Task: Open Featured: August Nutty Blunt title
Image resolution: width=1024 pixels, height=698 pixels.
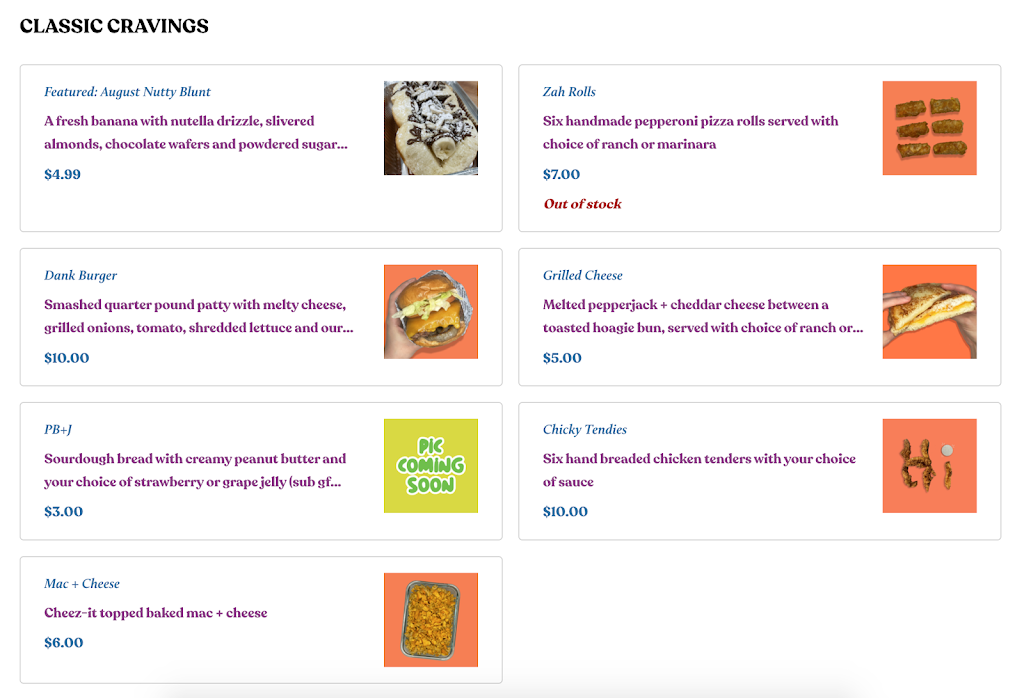Action: (x=127, y=92)
